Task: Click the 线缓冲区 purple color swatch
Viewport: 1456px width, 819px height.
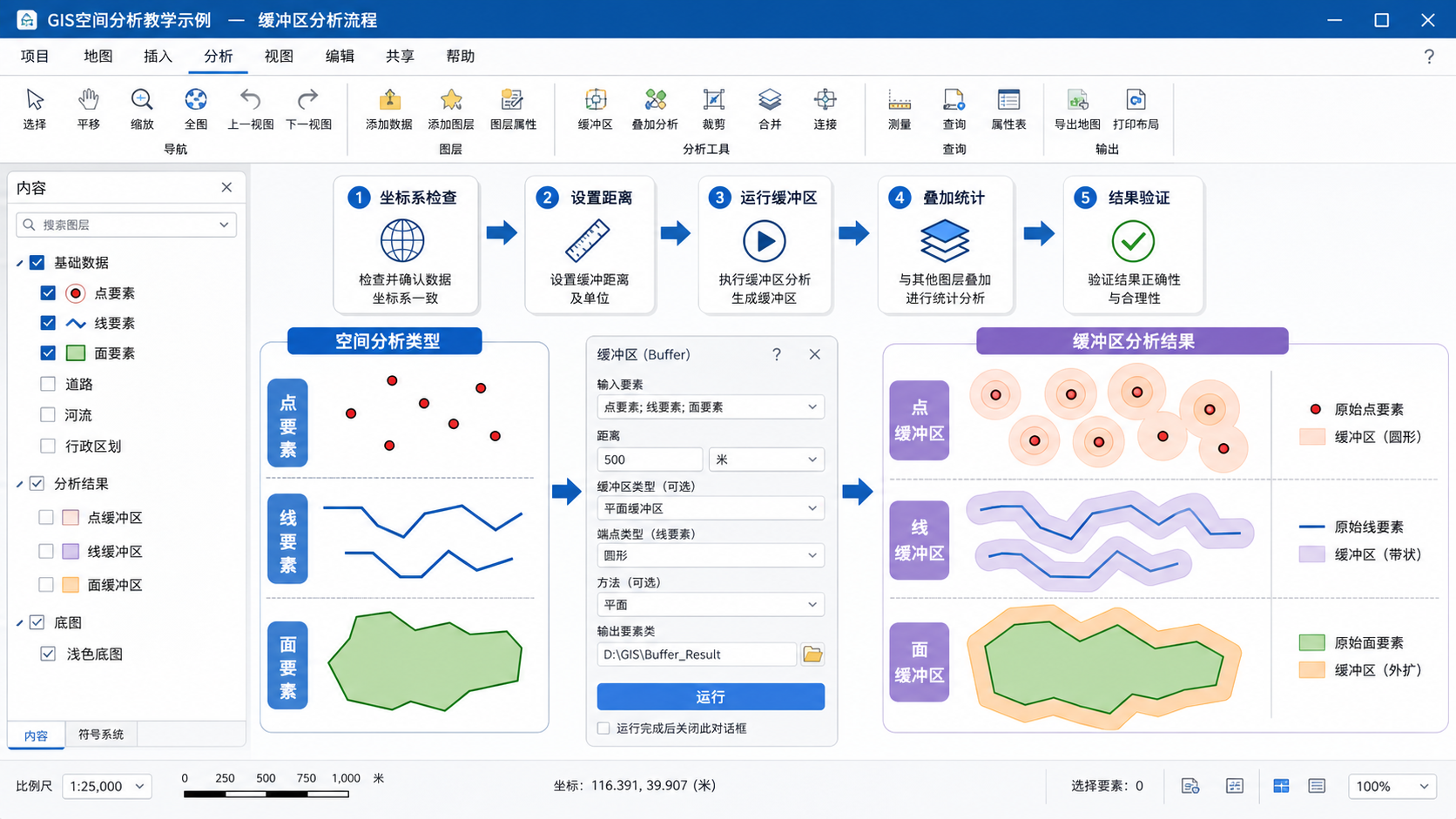Action: [x=71, y=551]
